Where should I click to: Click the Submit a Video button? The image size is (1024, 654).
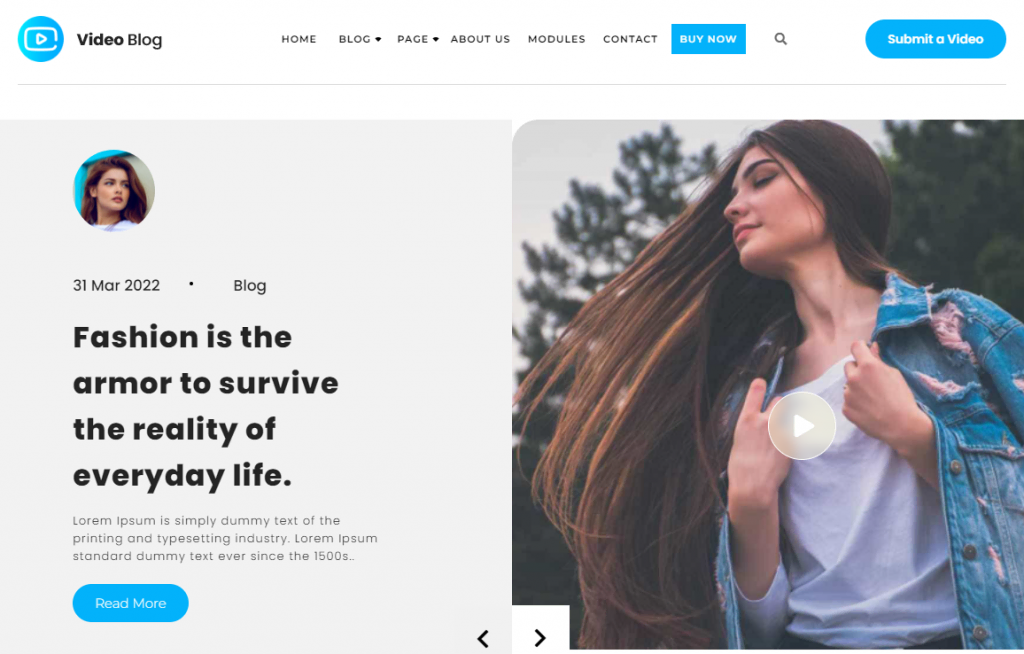[935, 39]
